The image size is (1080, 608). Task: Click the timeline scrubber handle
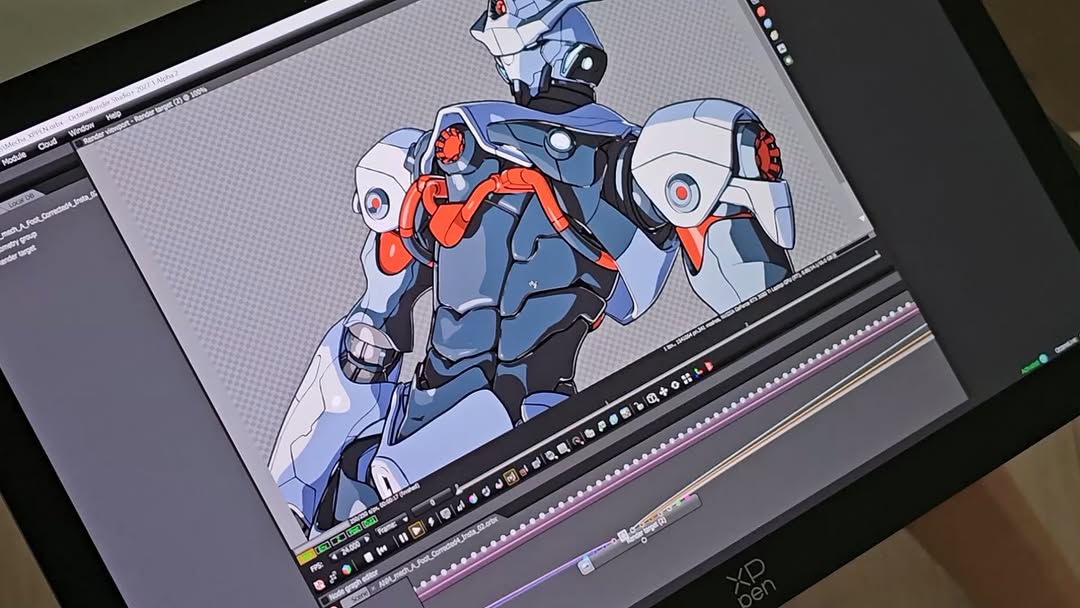[x=457, y=490]
